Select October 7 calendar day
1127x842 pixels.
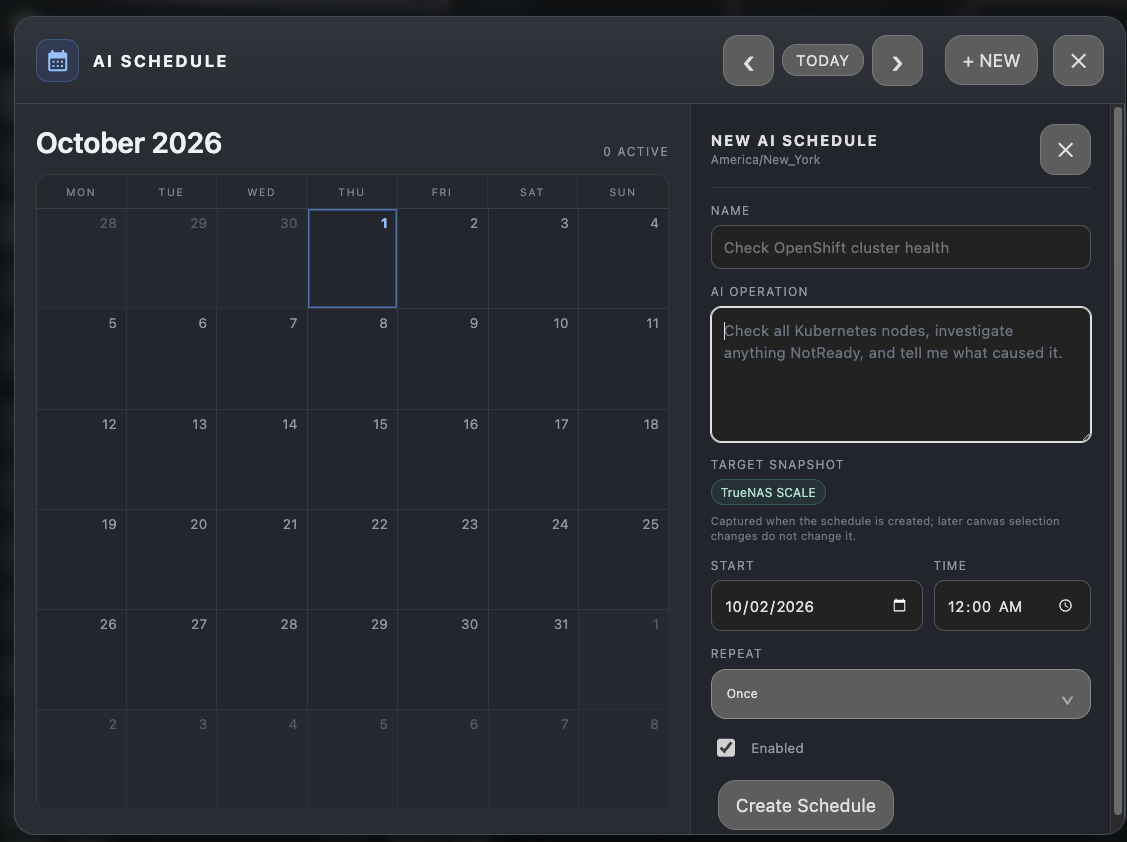click(x=262, y=359)
